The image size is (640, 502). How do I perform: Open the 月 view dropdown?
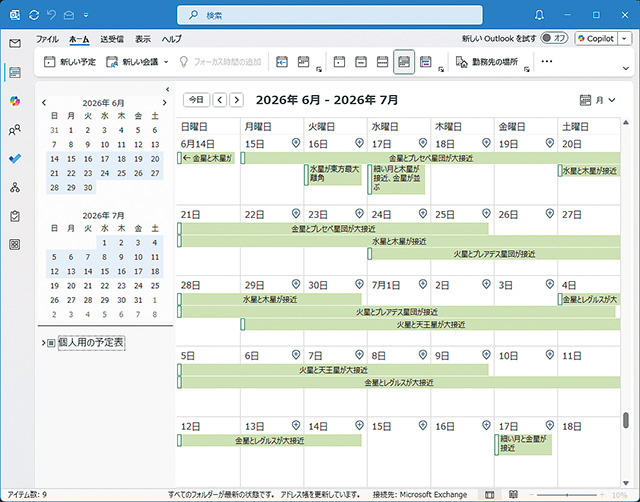[x=598, y=100]
